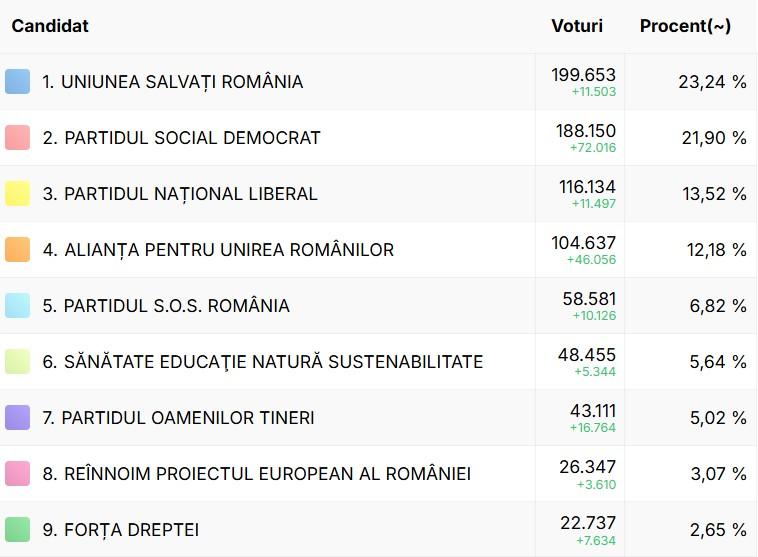Click the green swatch for Forța Dreptei
The height and width of the screenshot is (557, 758).
17,529
